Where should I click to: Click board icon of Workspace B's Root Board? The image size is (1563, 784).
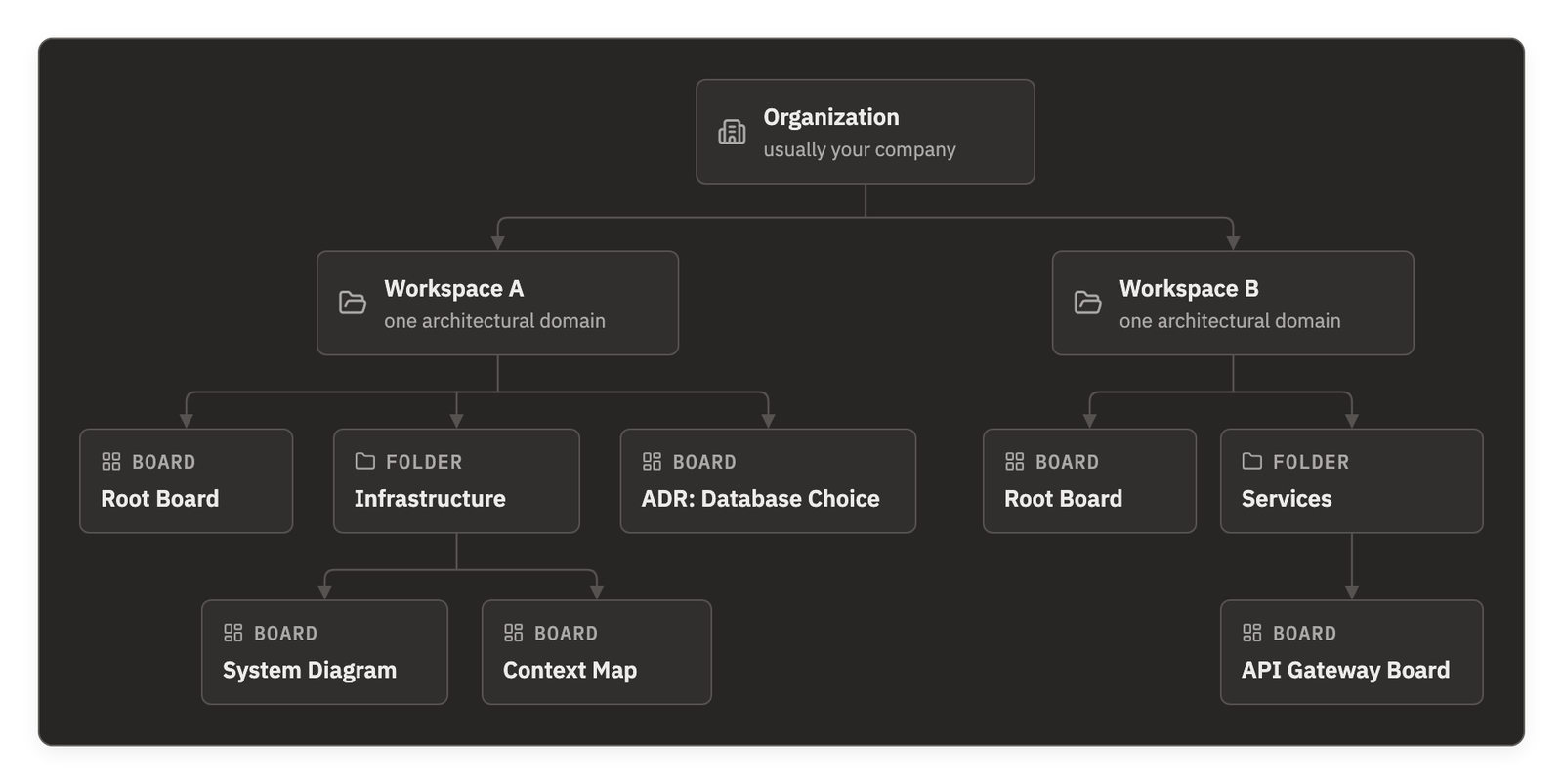click(1015, 461)
